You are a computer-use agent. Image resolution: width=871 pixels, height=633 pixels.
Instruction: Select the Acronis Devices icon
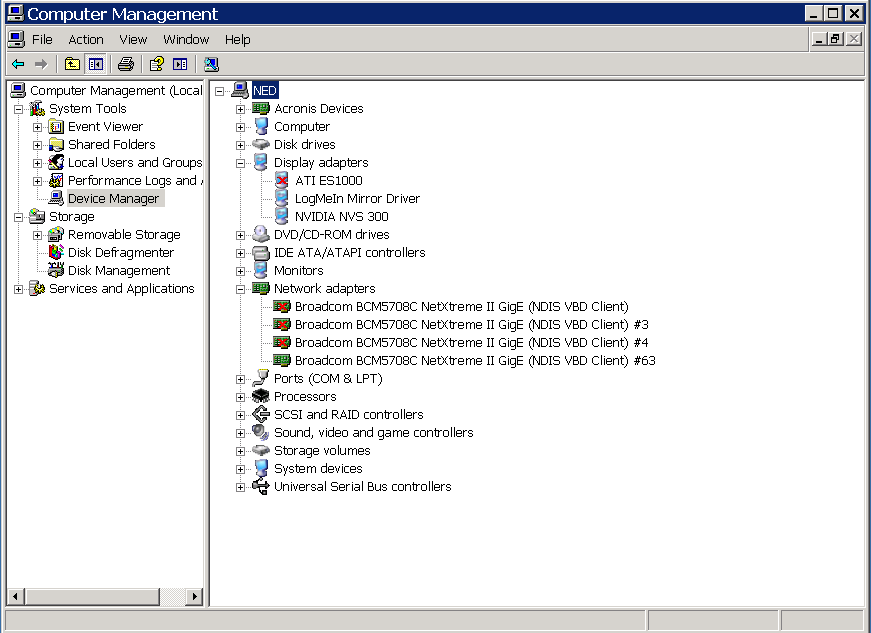click(x=261, y=109)
